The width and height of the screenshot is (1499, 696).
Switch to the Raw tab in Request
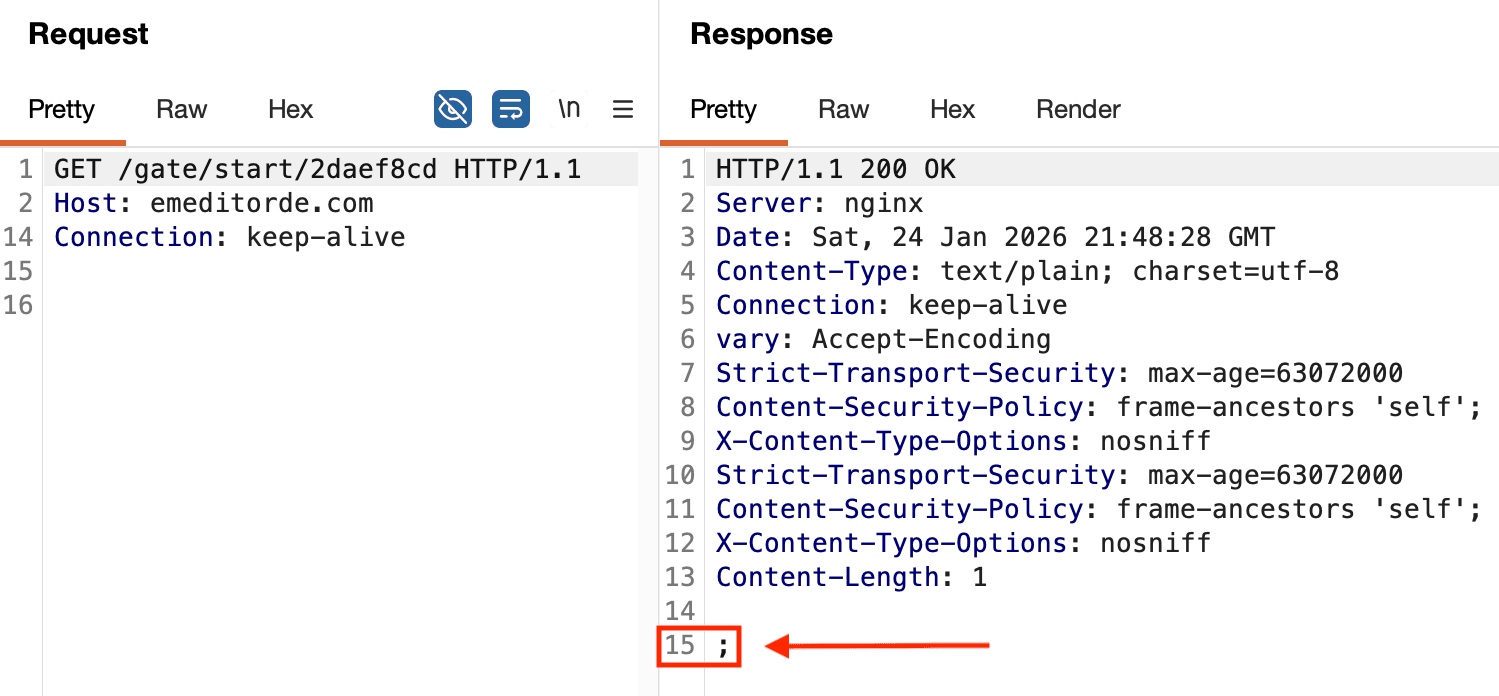point(181,109)
